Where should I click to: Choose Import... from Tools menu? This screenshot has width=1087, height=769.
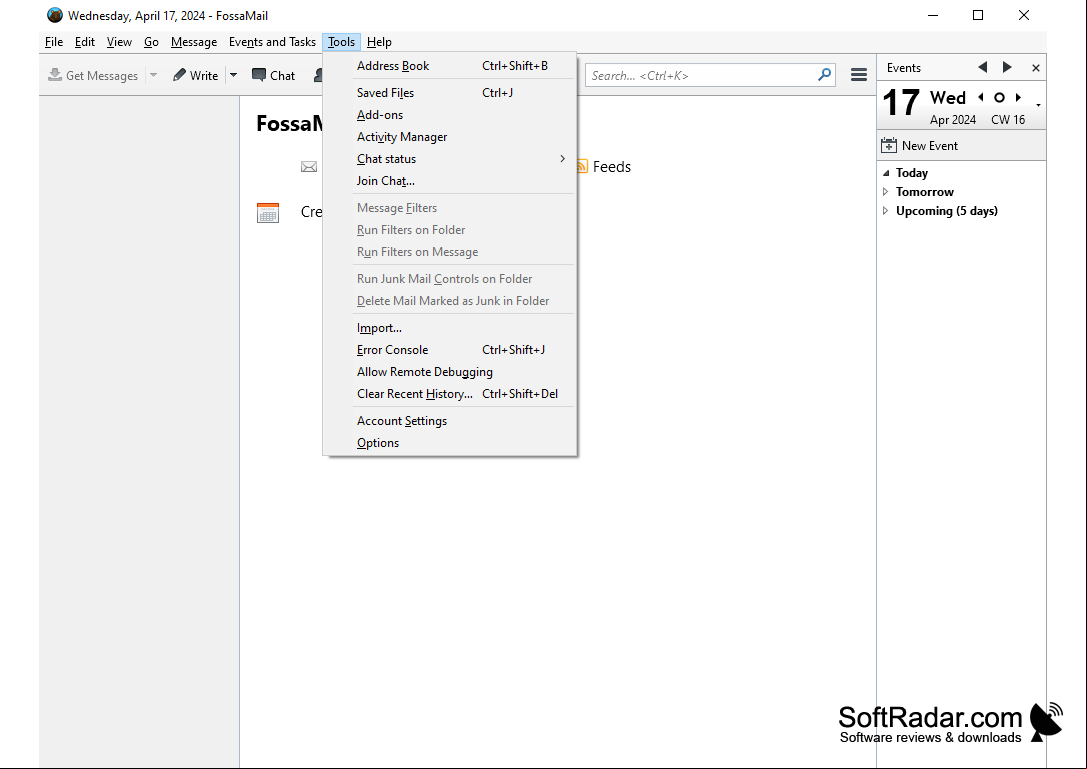pyautogui.click(x=450, y=328)
